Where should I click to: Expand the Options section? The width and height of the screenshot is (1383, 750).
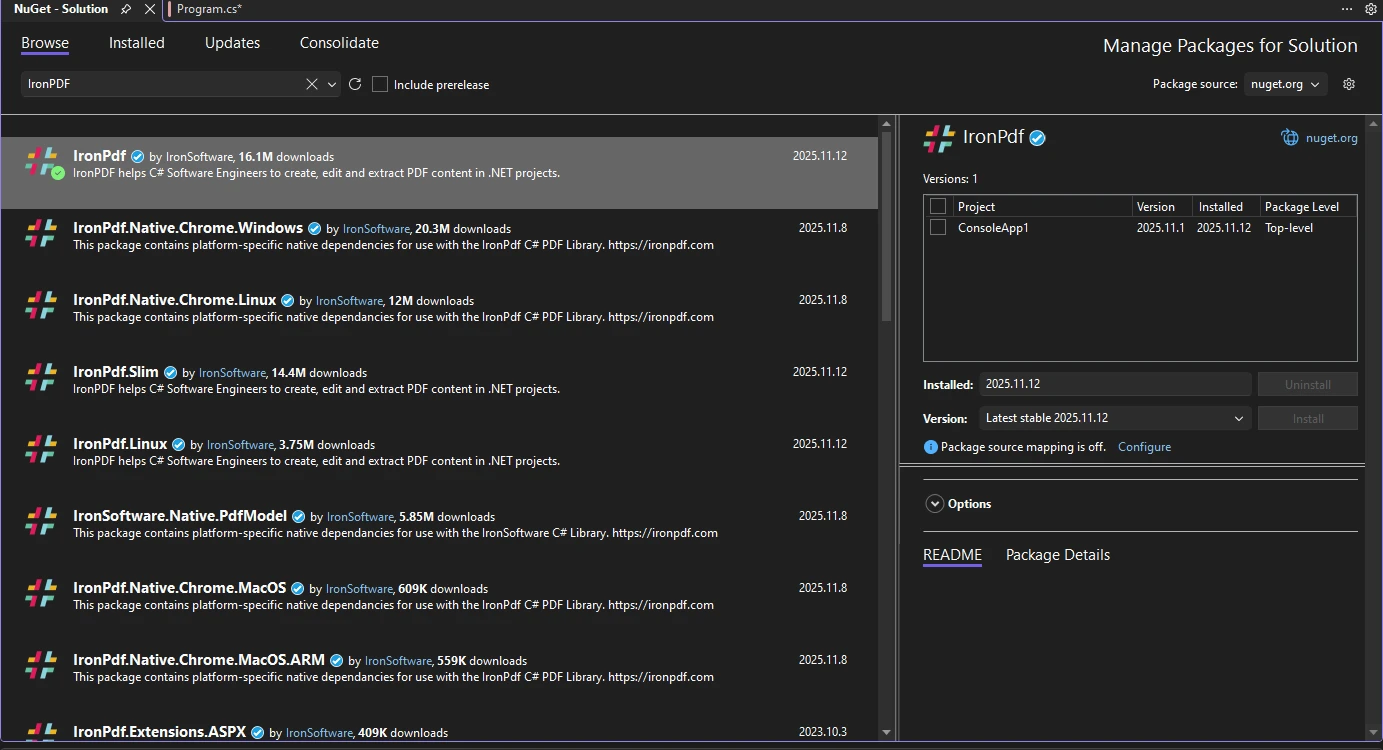coord(935,504)
